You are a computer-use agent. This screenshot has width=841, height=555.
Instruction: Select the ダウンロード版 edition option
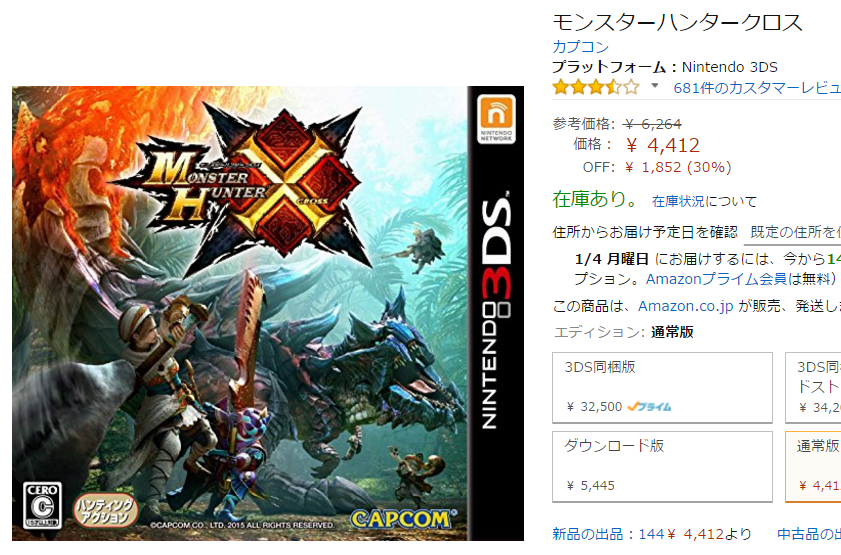click(662, 467)
